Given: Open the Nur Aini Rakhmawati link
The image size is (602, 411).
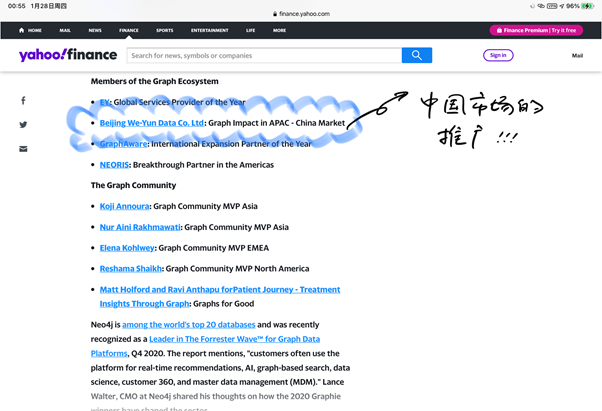Looking at the screenshot, I should (x=140, y=227).
